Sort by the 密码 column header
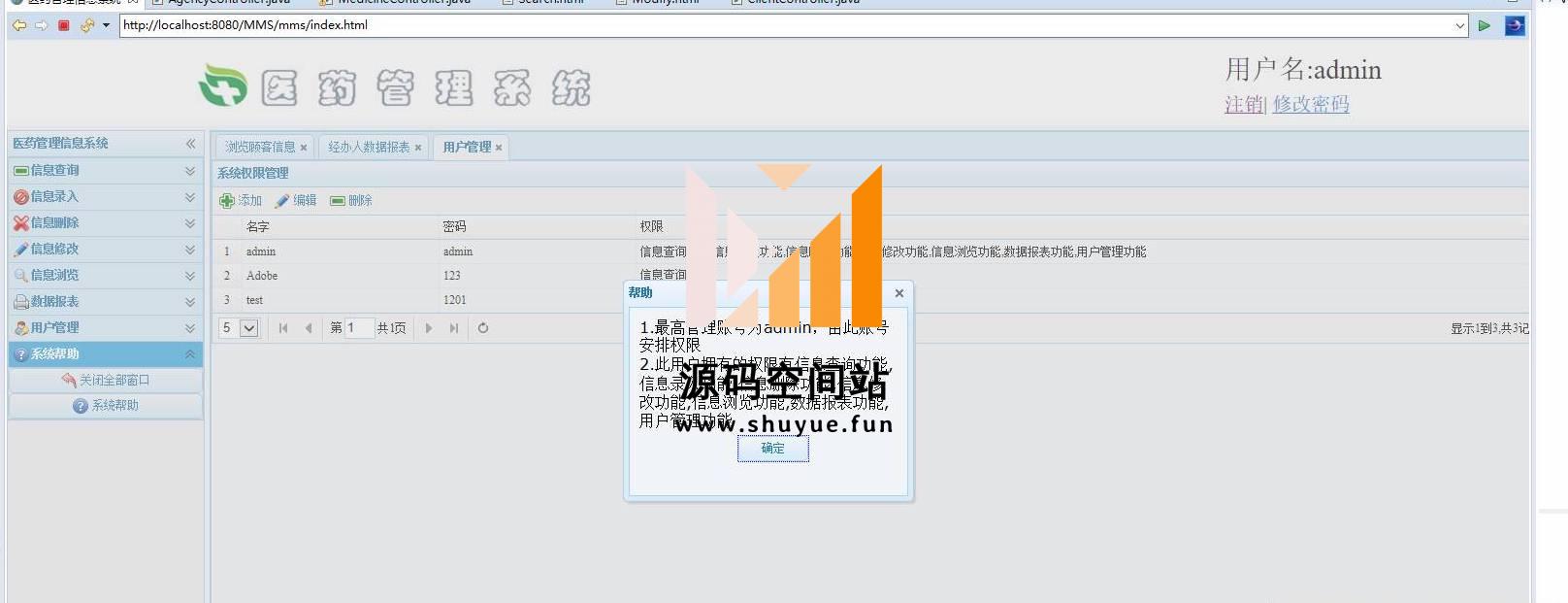The width and height of the screenshot is (1568, 603). 455,227
